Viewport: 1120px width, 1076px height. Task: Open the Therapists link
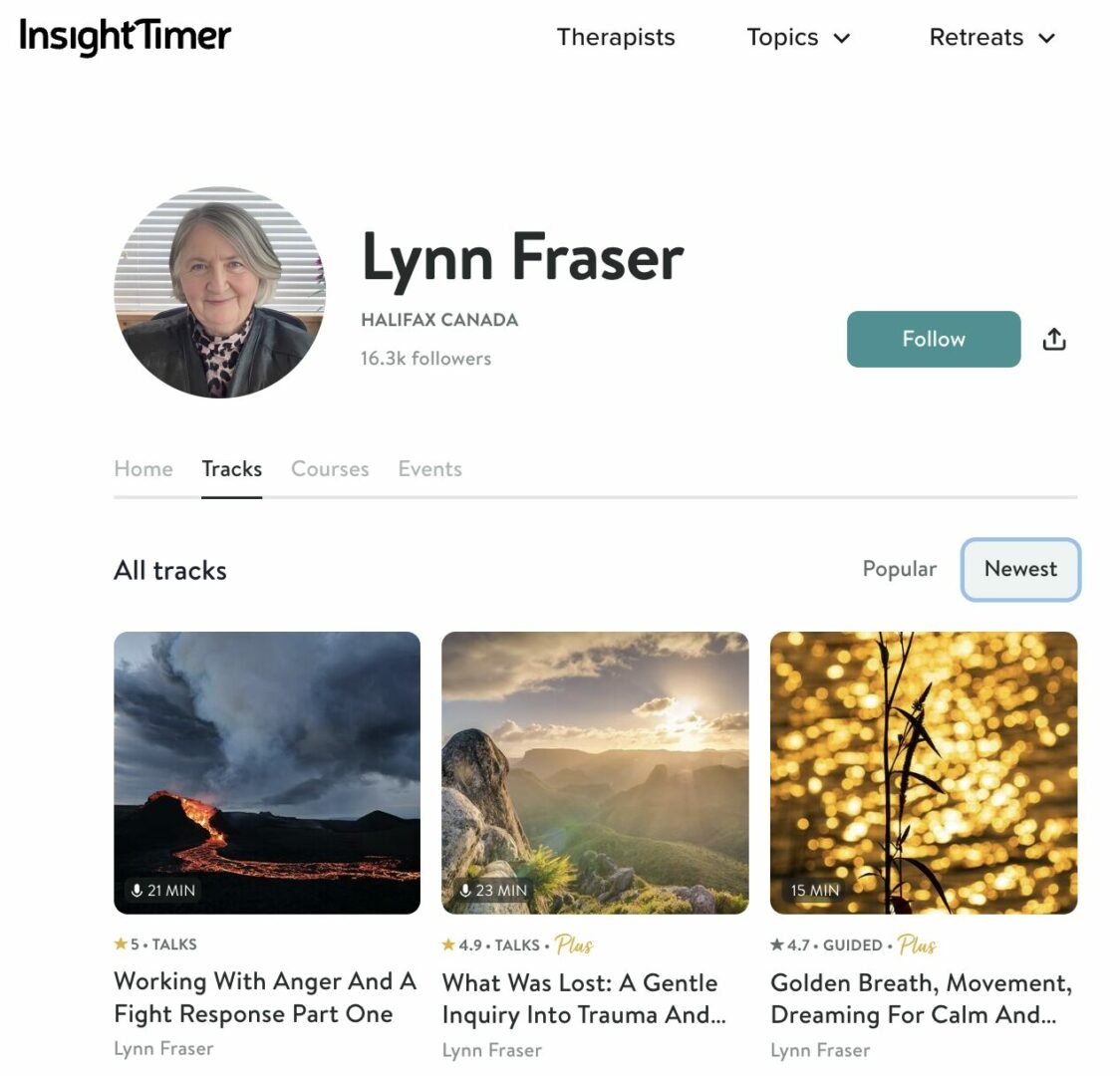click(616, 37)
